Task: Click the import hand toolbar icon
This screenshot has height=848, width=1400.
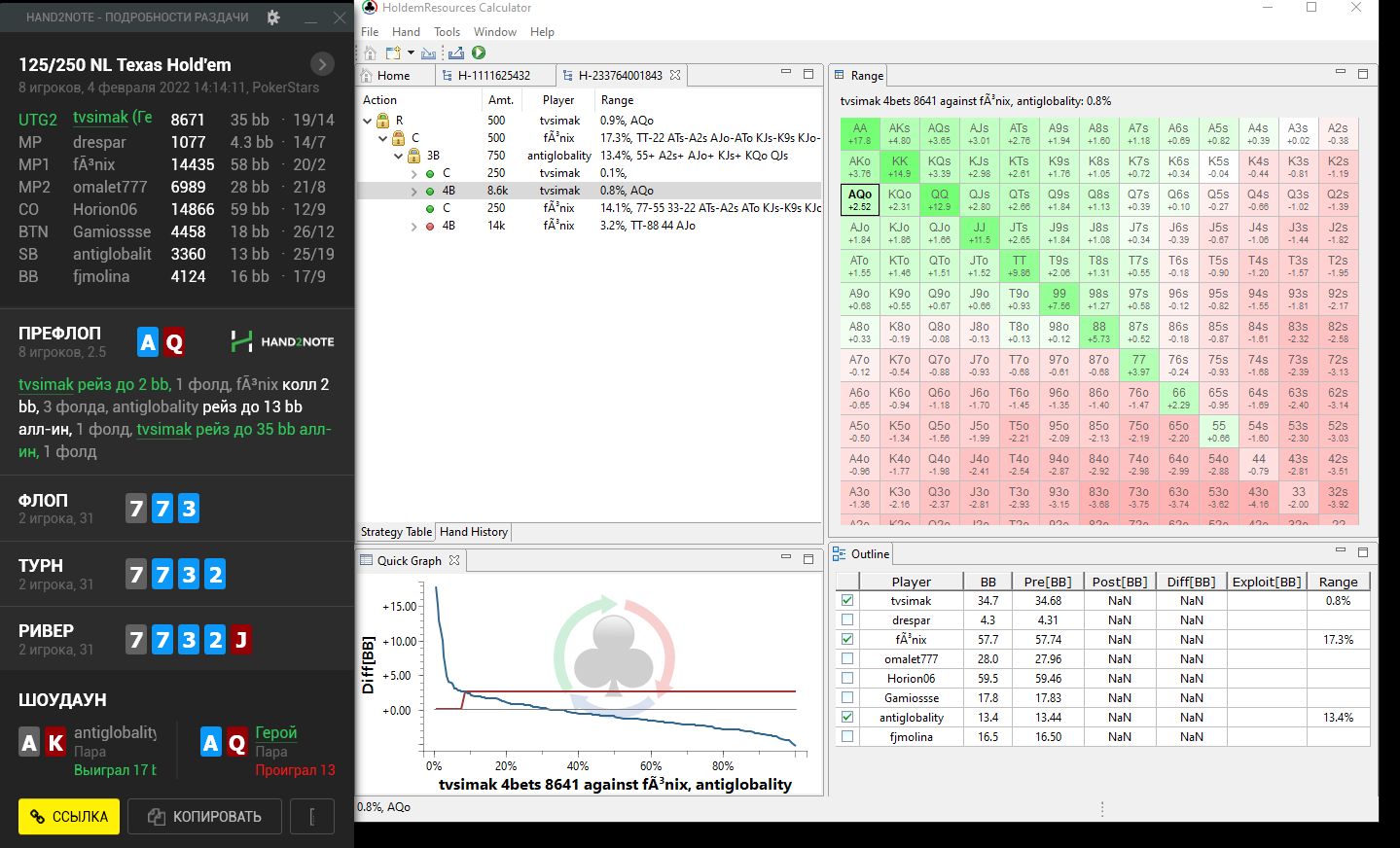Action: tap(429, 53)
